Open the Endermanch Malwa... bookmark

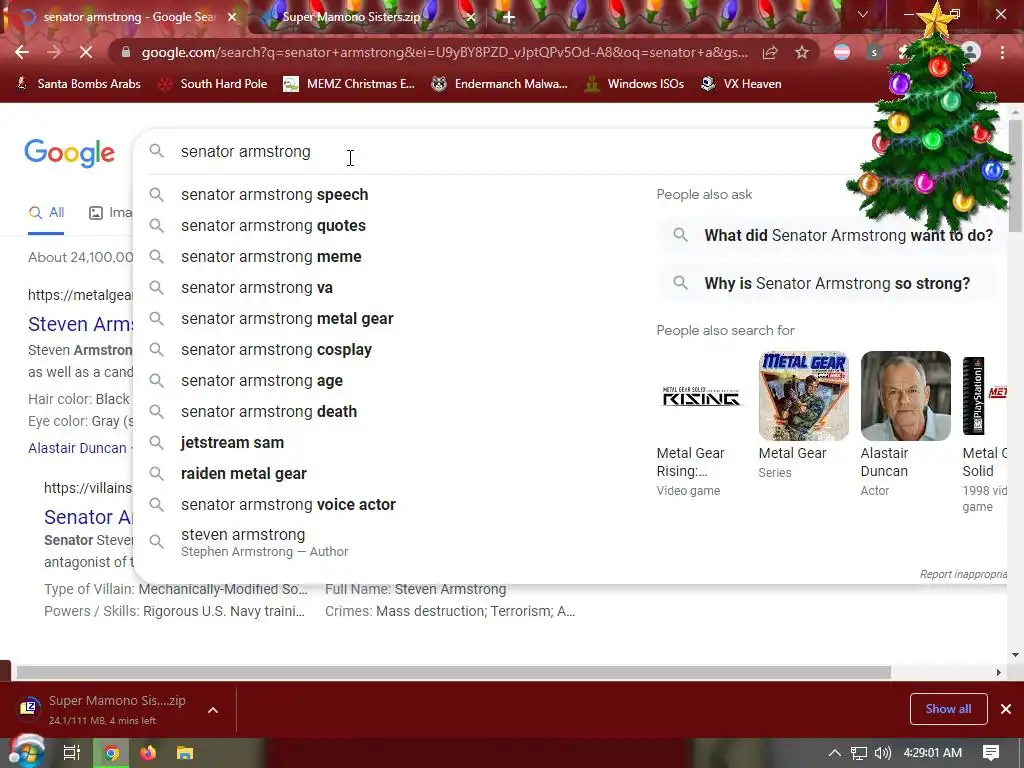click(x=500, y=84)
